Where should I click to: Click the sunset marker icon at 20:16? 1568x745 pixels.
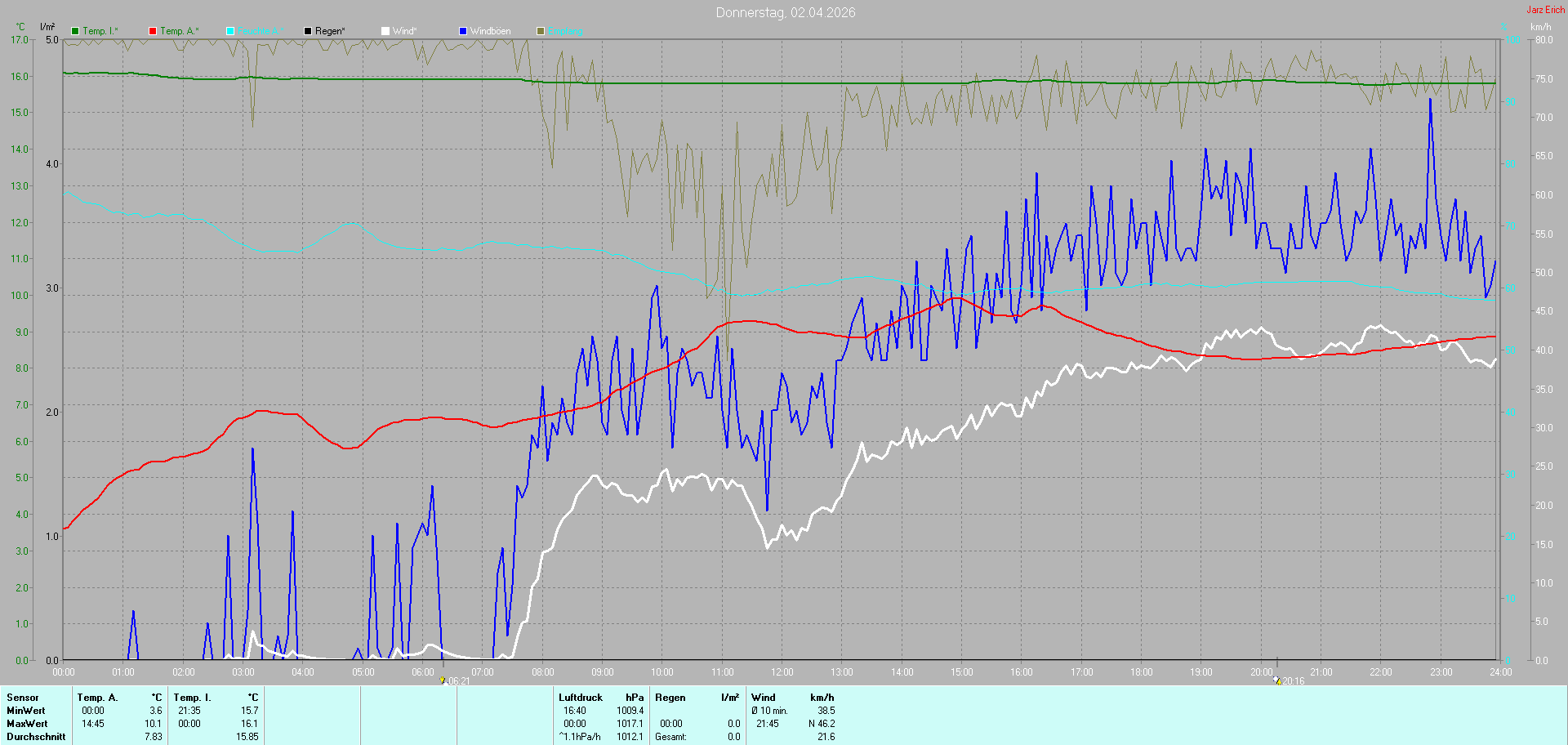pyautogui.click(x=1277, y=680)
